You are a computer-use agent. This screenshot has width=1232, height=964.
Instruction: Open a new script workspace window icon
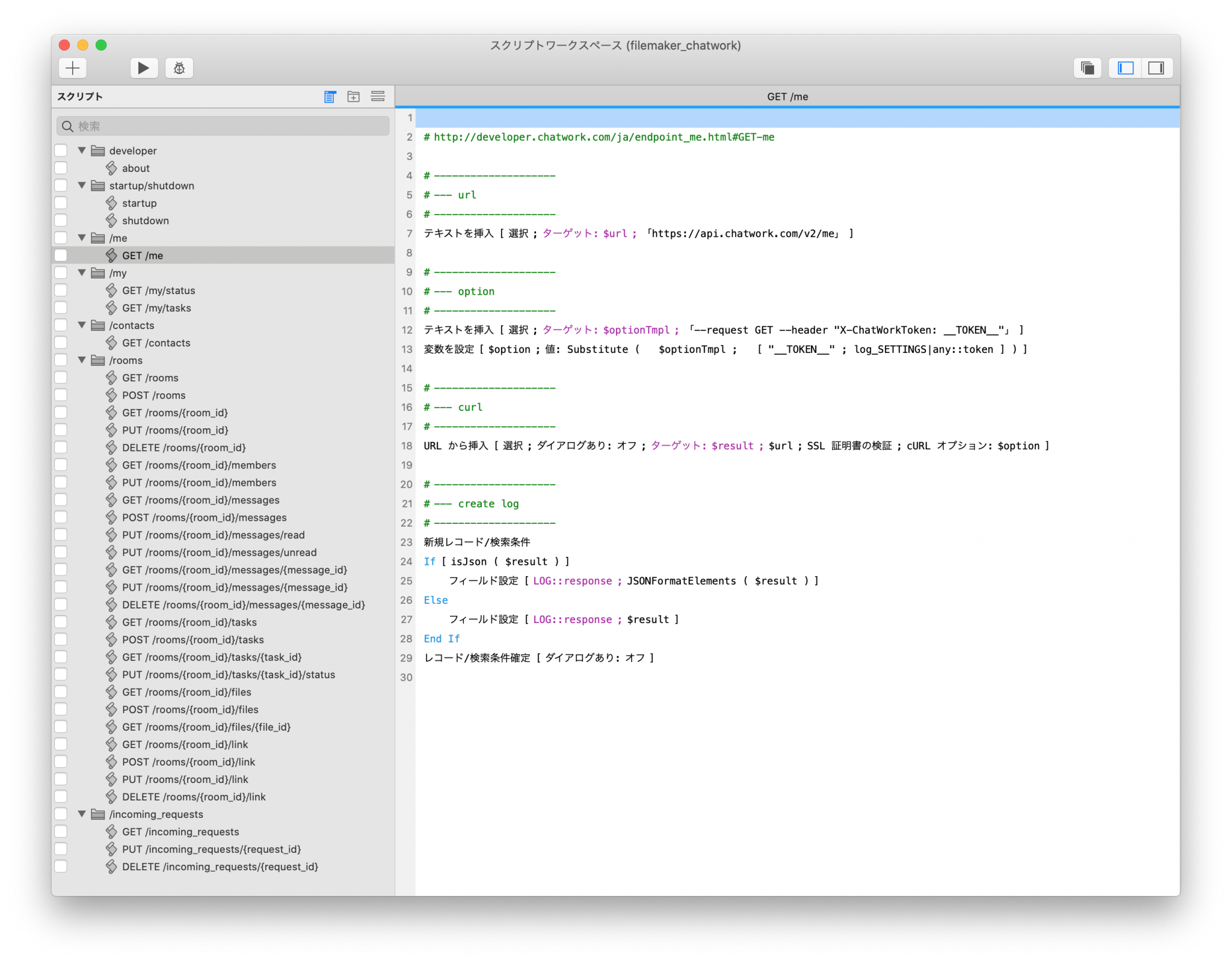[1087, 68]
